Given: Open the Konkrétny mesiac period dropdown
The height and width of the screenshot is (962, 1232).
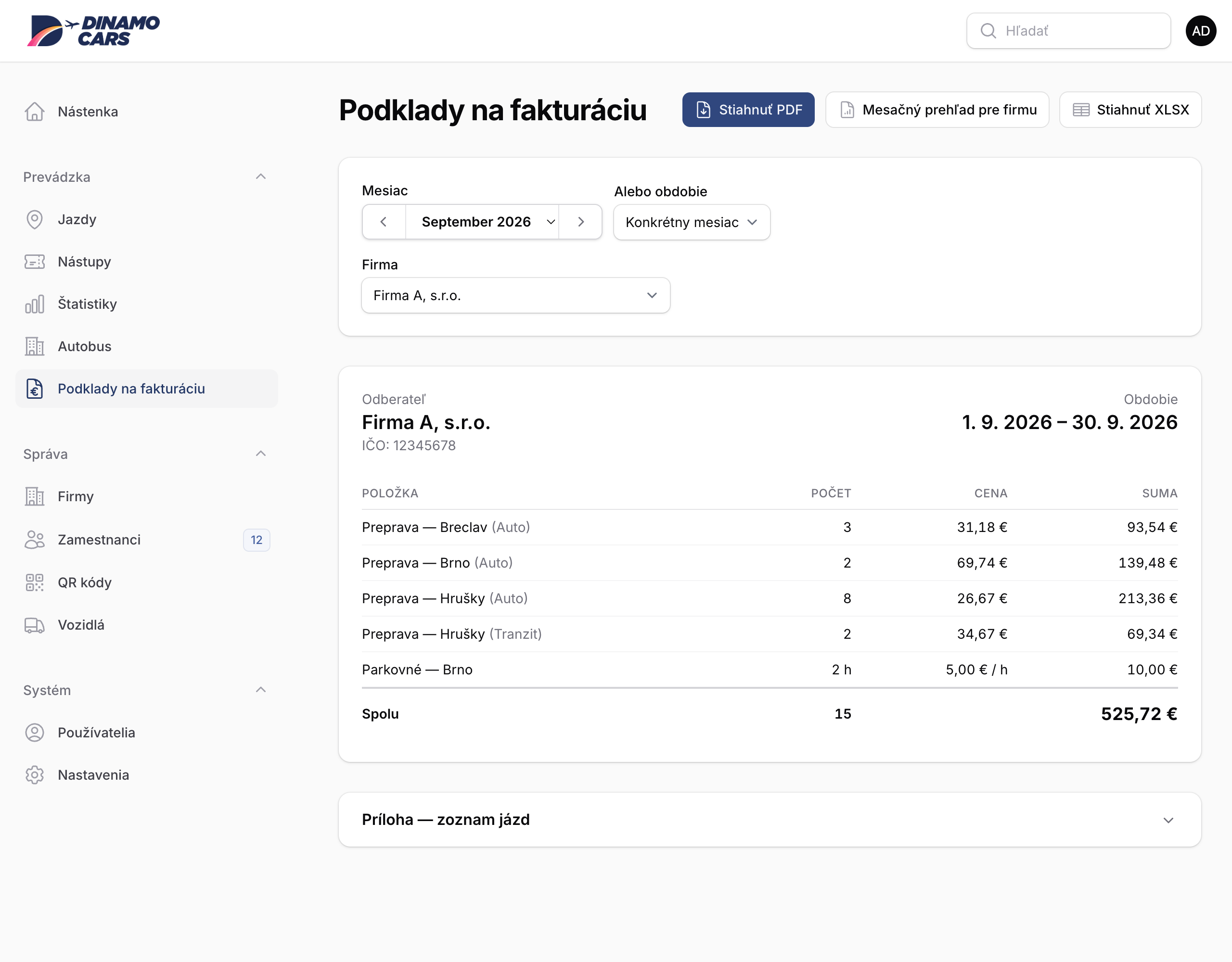Looking at the screenshot, I should coord(692,222).
